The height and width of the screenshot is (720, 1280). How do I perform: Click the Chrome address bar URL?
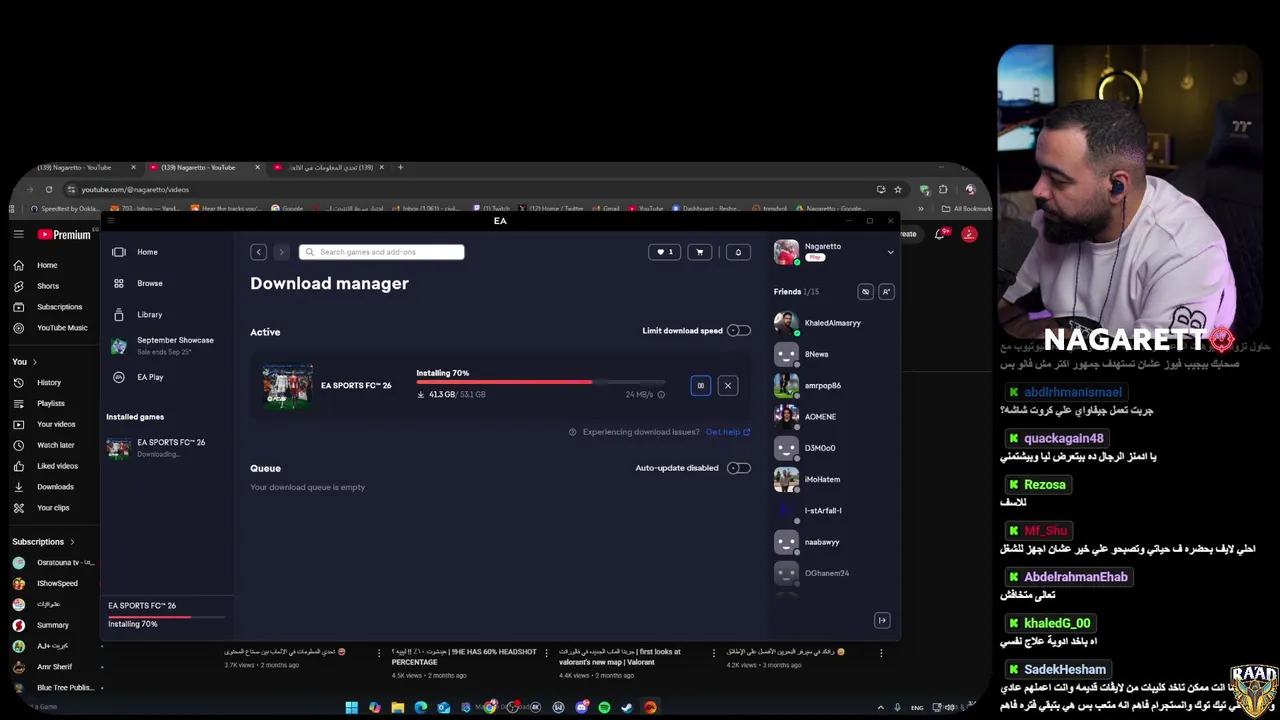tap(135, 189)
